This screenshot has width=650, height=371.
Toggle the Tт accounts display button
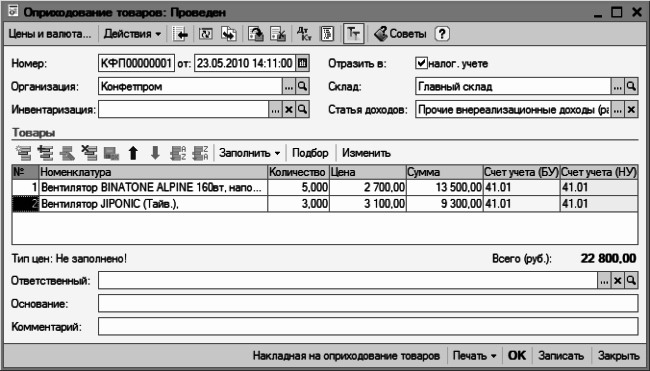pos(354,34)
